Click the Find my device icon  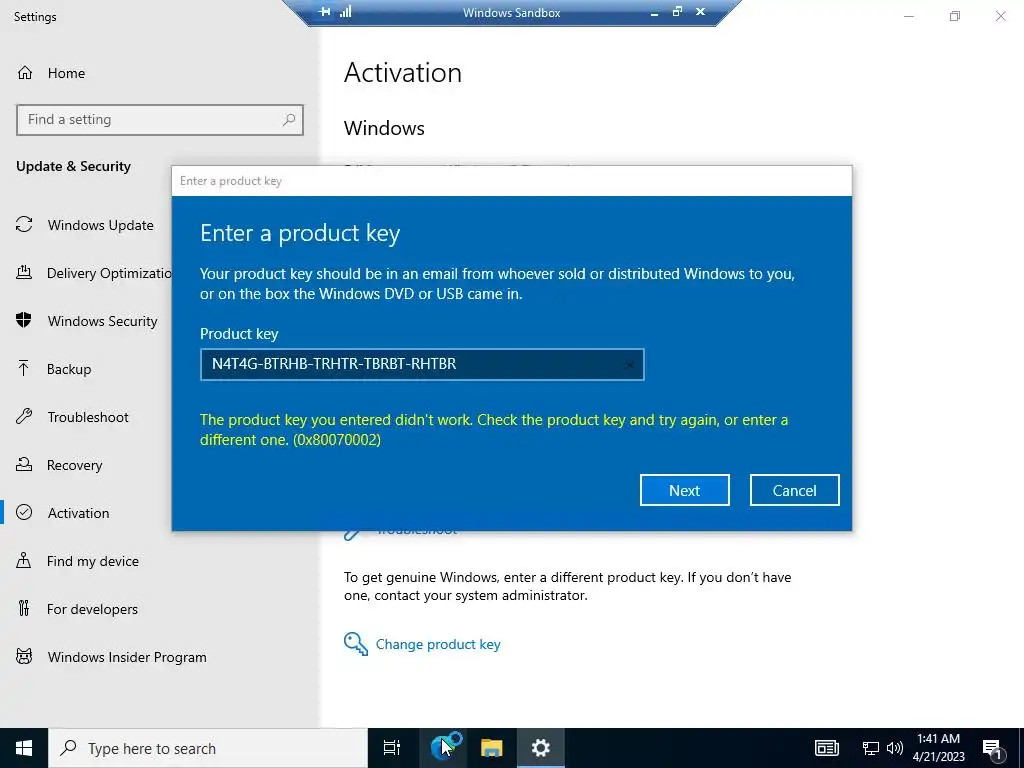pyautogui.click(x=24, y=560)
